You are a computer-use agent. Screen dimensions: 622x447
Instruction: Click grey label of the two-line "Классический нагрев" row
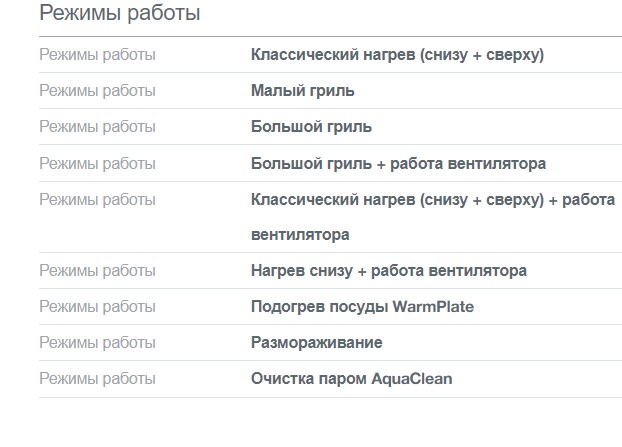point(97,199)
